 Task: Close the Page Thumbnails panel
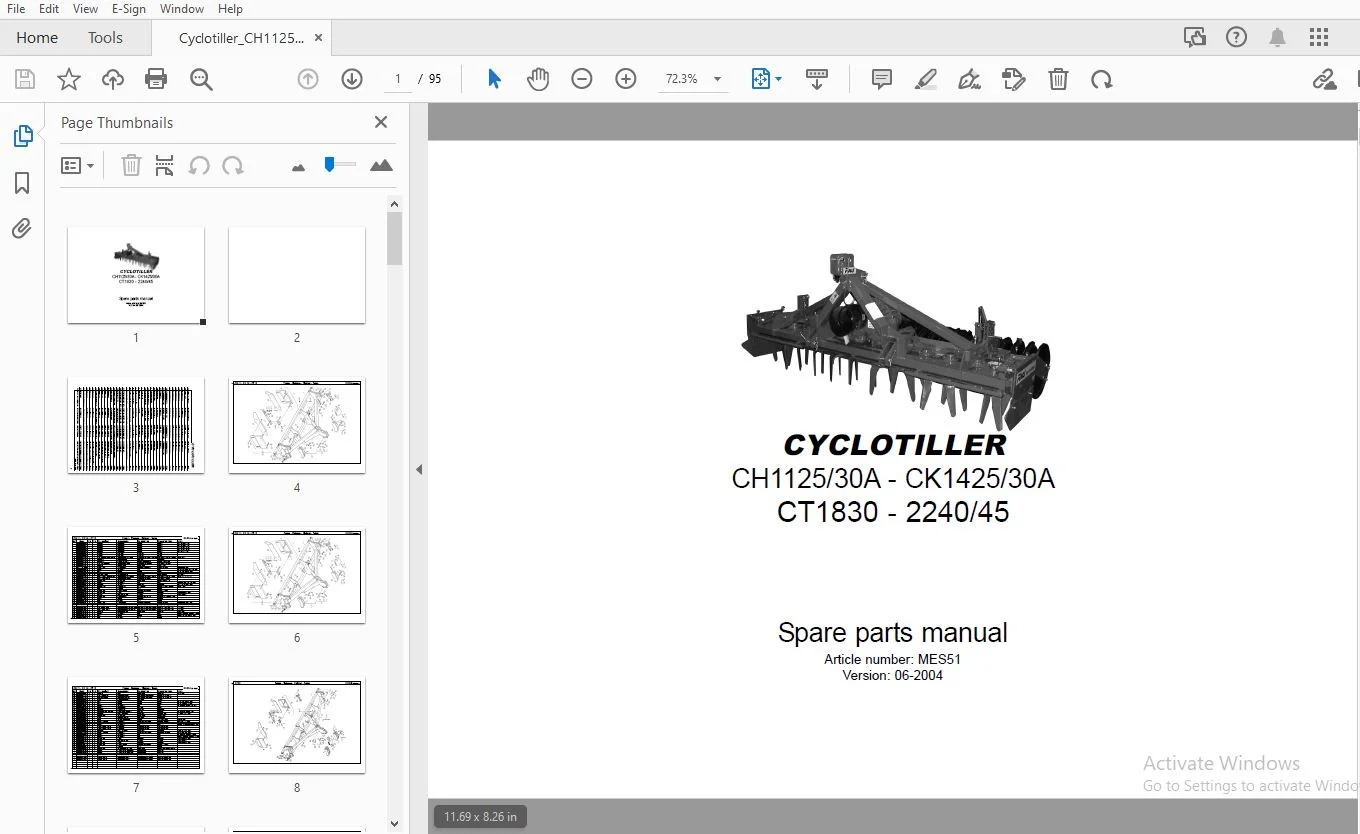pos(381,122)
